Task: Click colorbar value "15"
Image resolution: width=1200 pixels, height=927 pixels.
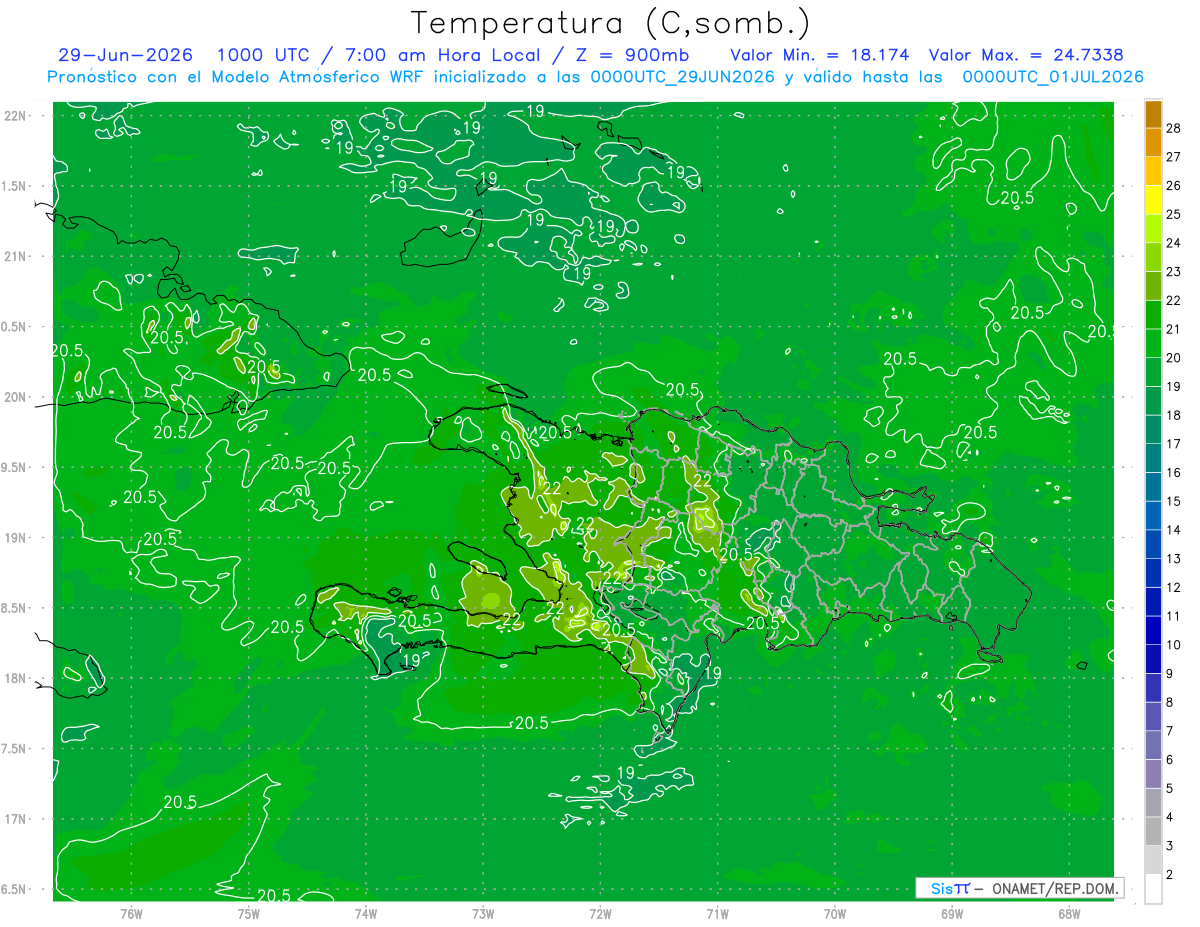Action: (1173, 501)
